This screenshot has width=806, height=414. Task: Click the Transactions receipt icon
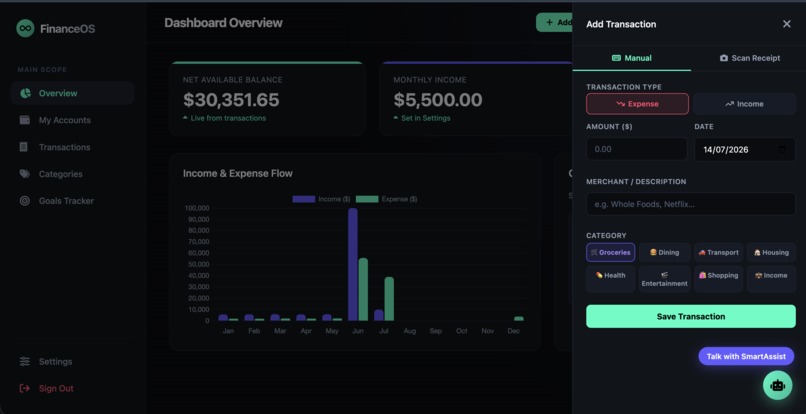point(24,147)
